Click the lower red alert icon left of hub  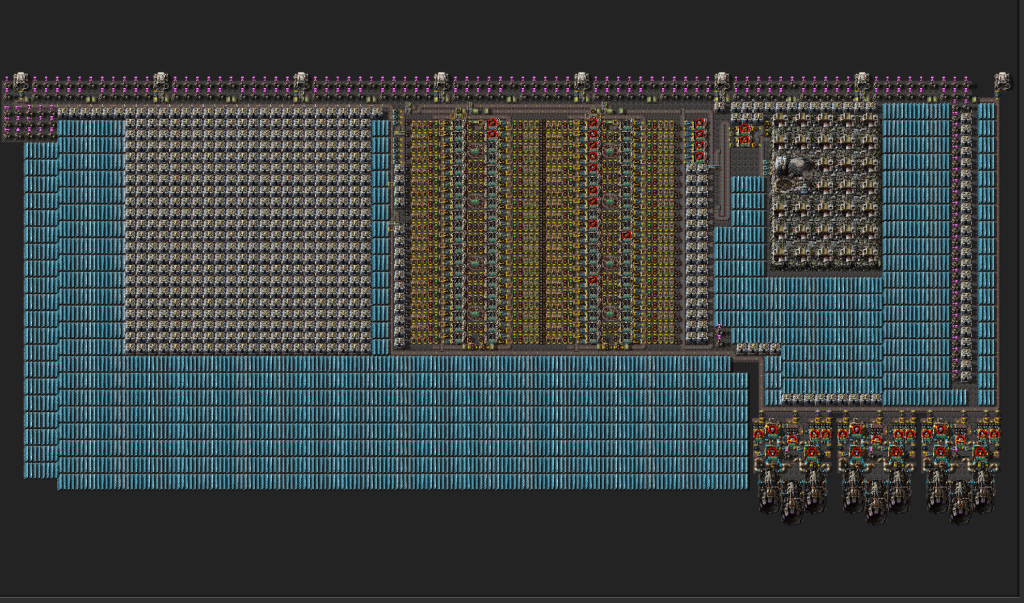(x=744, y=140)
